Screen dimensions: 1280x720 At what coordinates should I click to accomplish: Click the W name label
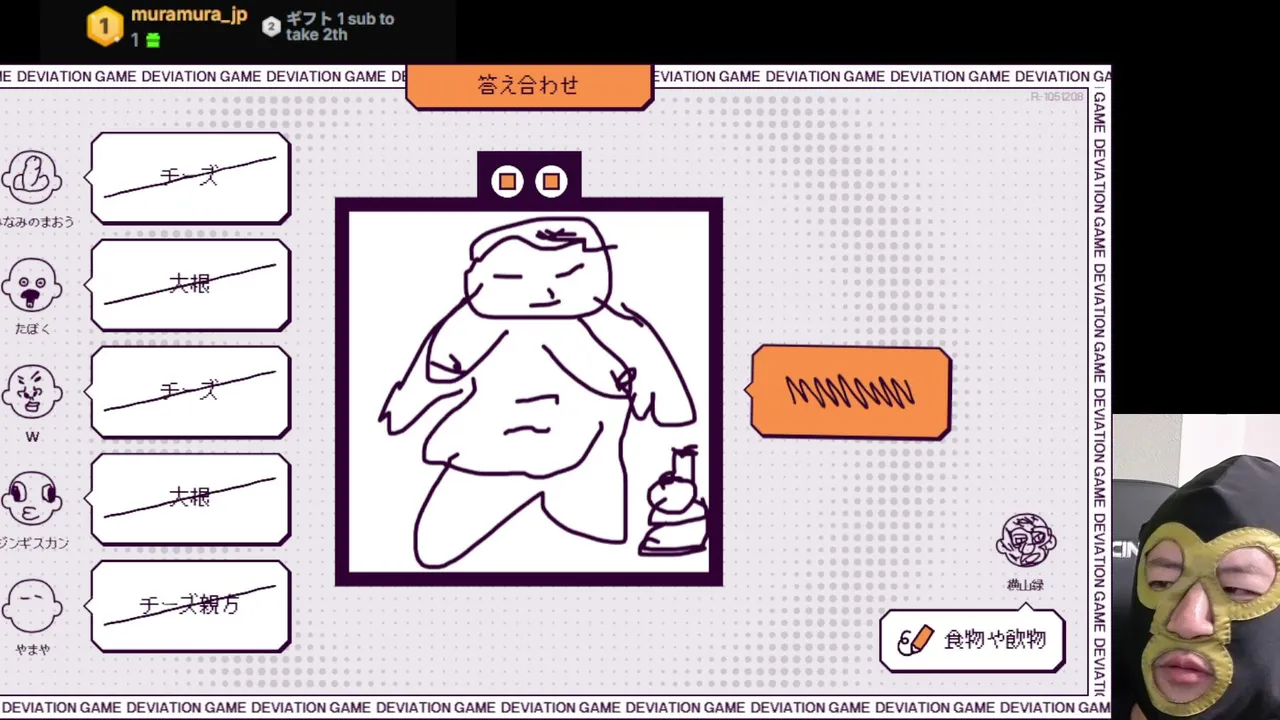[x=32, y=437]
